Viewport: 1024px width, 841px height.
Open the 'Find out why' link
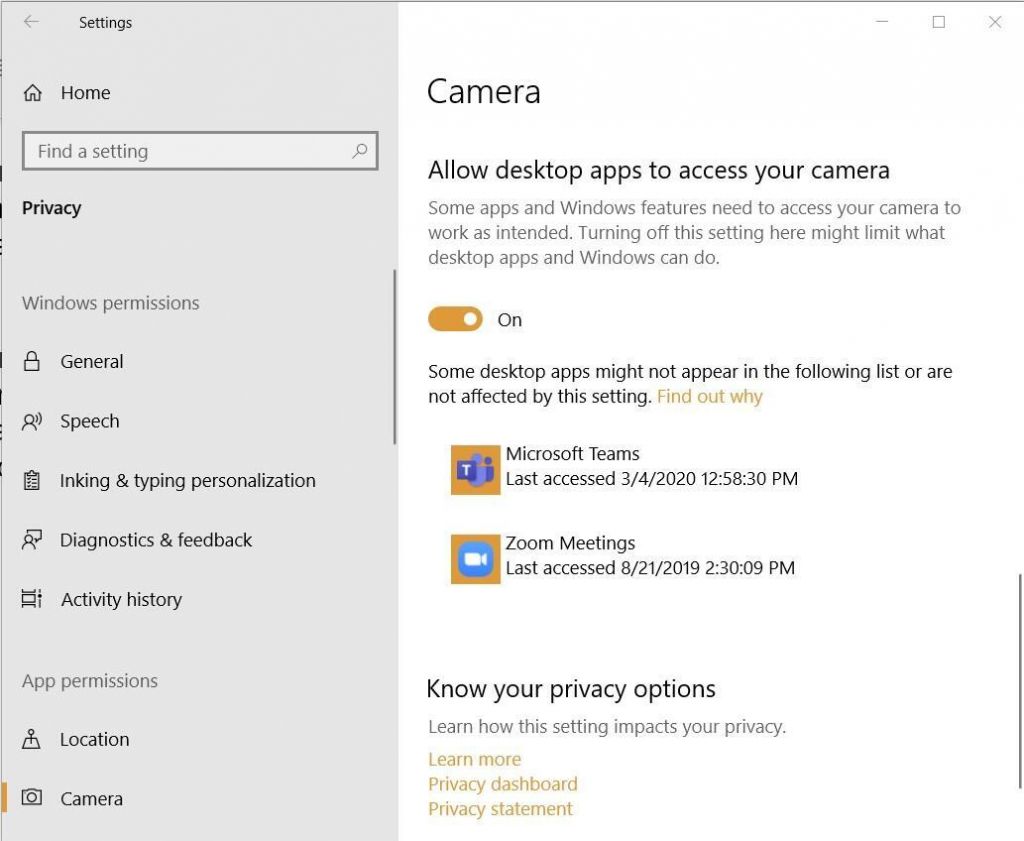[709, 396]
